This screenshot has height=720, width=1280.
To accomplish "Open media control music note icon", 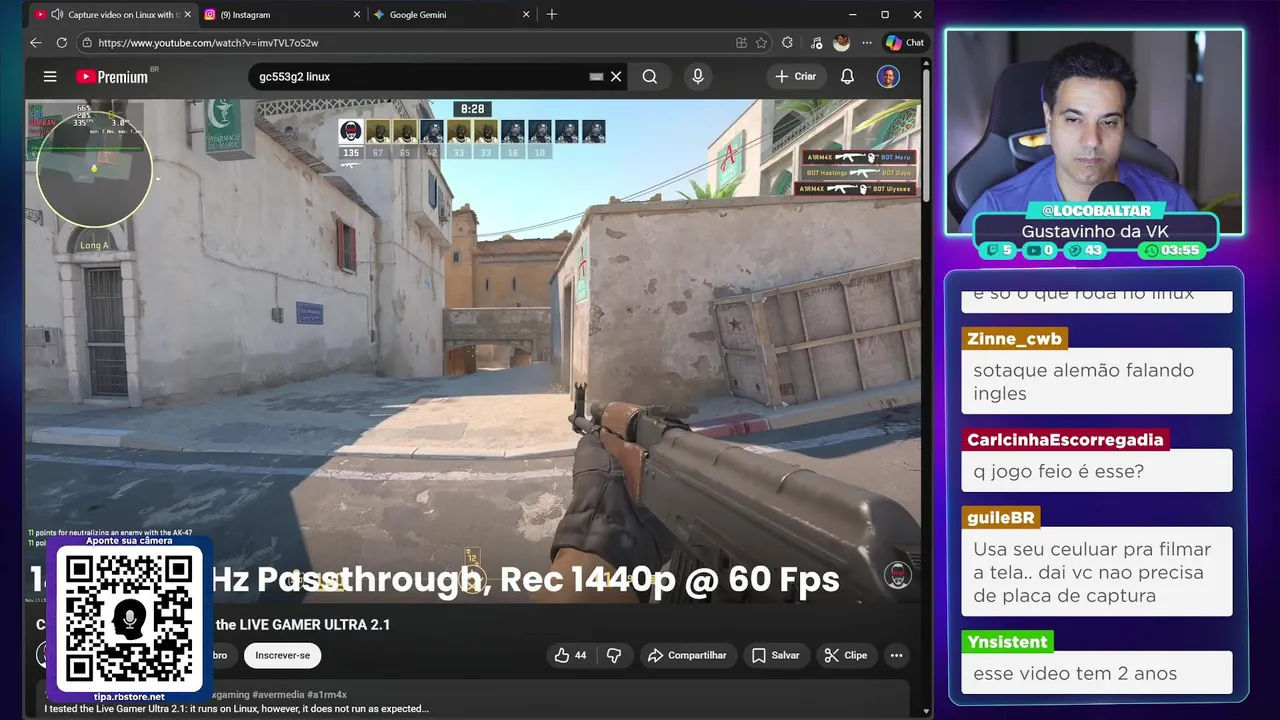I will (816, 43).
